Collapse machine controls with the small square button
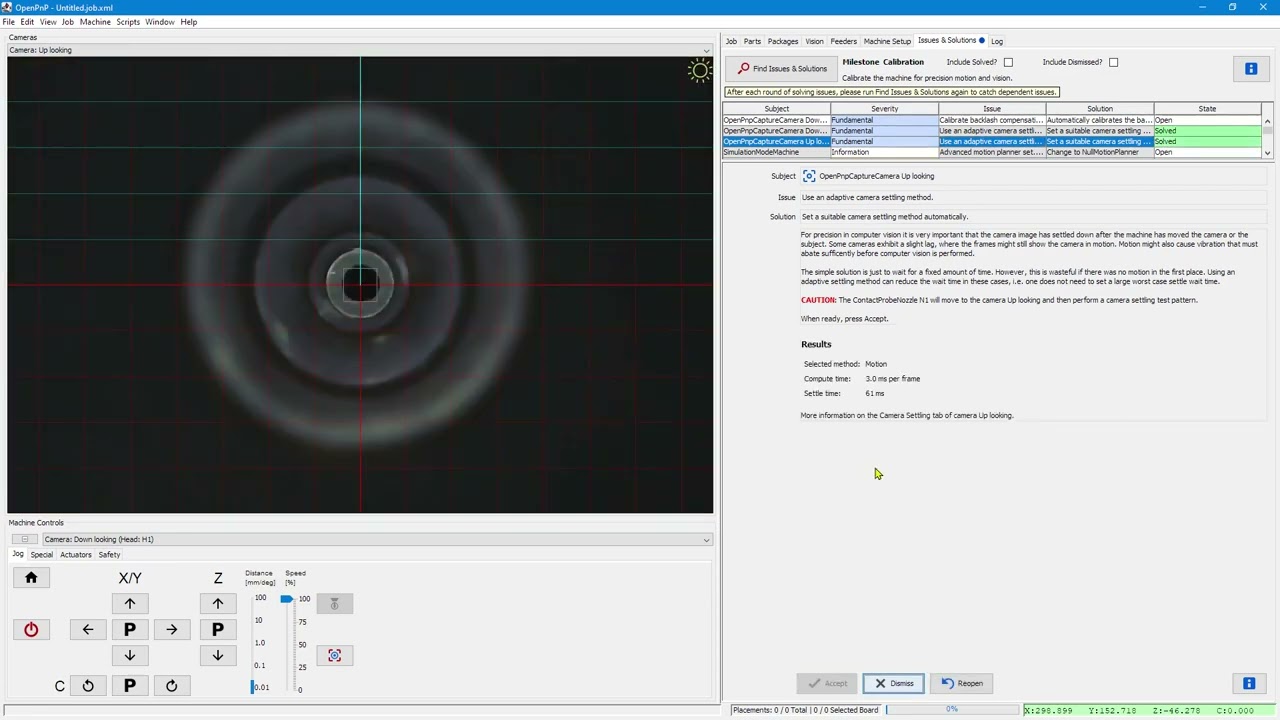This screenshot has height=720, width=1280. click(25, 540)
